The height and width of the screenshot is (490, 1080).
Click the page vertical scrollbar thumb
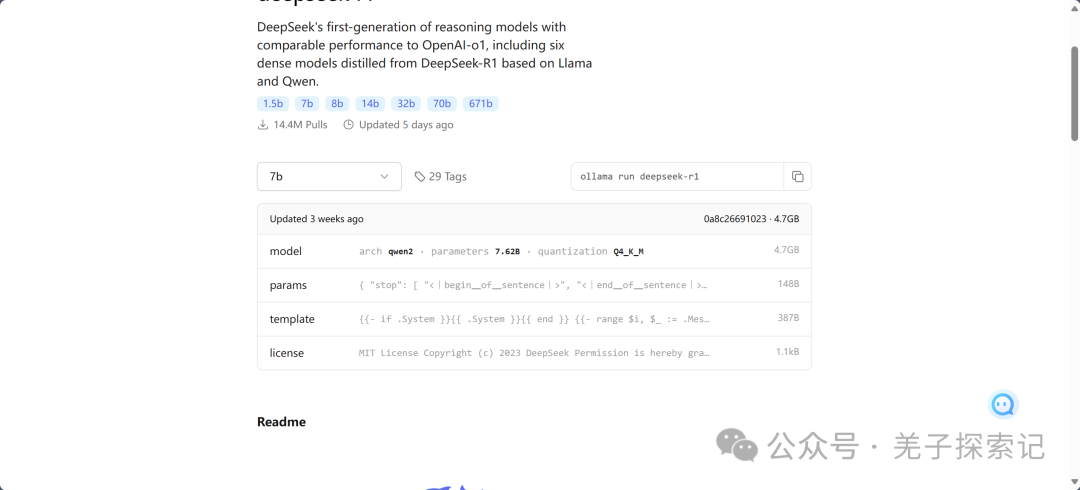(x=1074, y=94)
